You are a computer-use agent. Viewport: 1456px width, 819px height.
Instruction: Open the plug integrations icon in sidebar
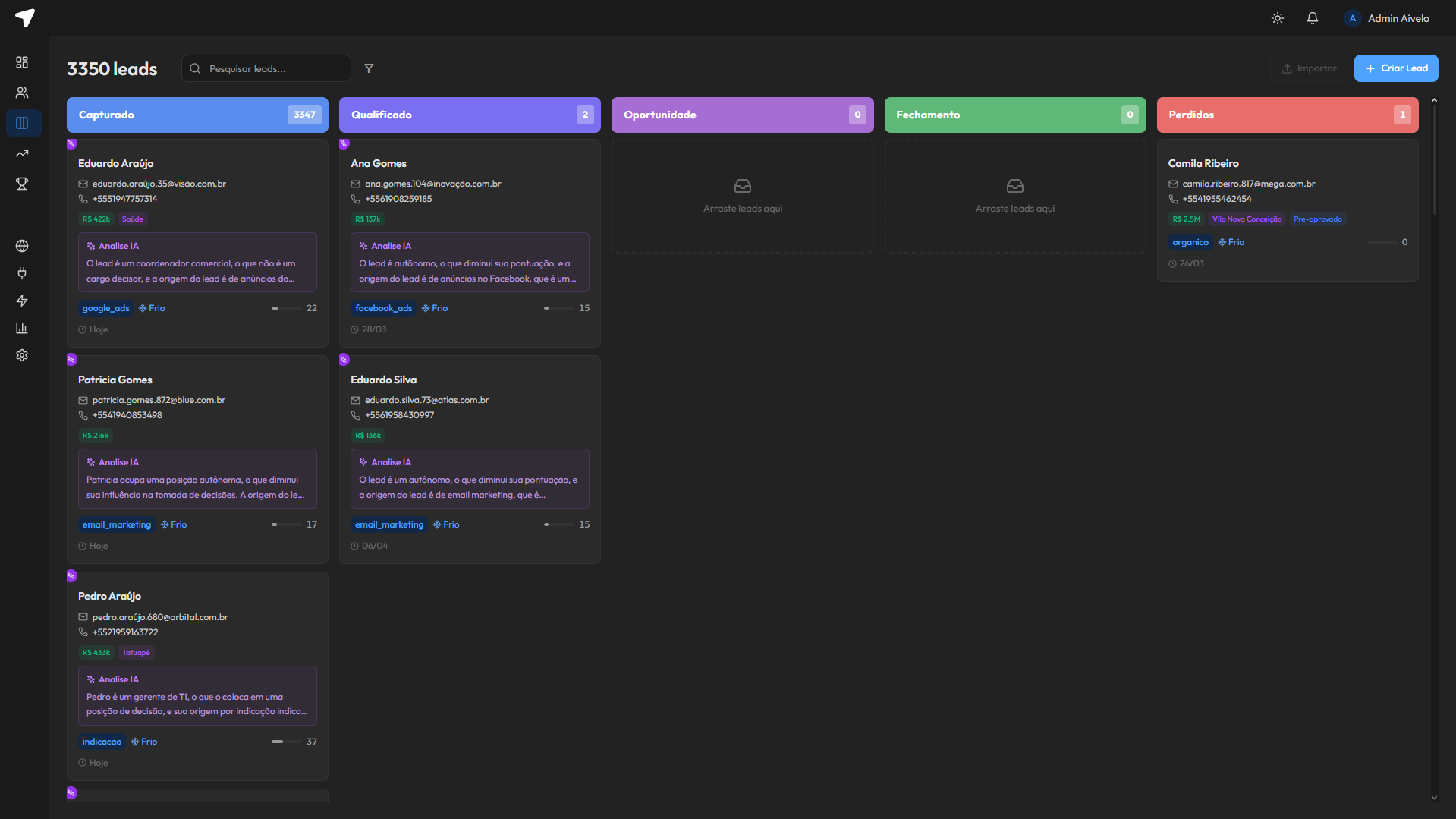pos(22,273)
